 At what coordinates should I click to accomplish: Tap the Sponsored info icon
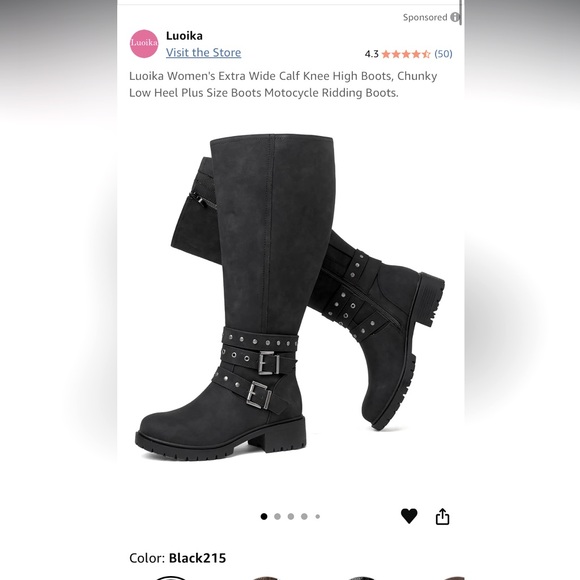tap(455, 17)
